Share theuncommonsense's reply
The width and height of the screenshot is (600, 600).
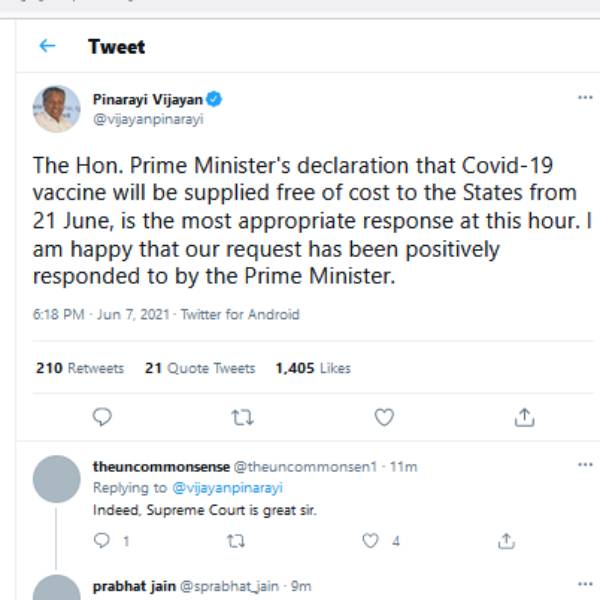[x=506, y=541]
